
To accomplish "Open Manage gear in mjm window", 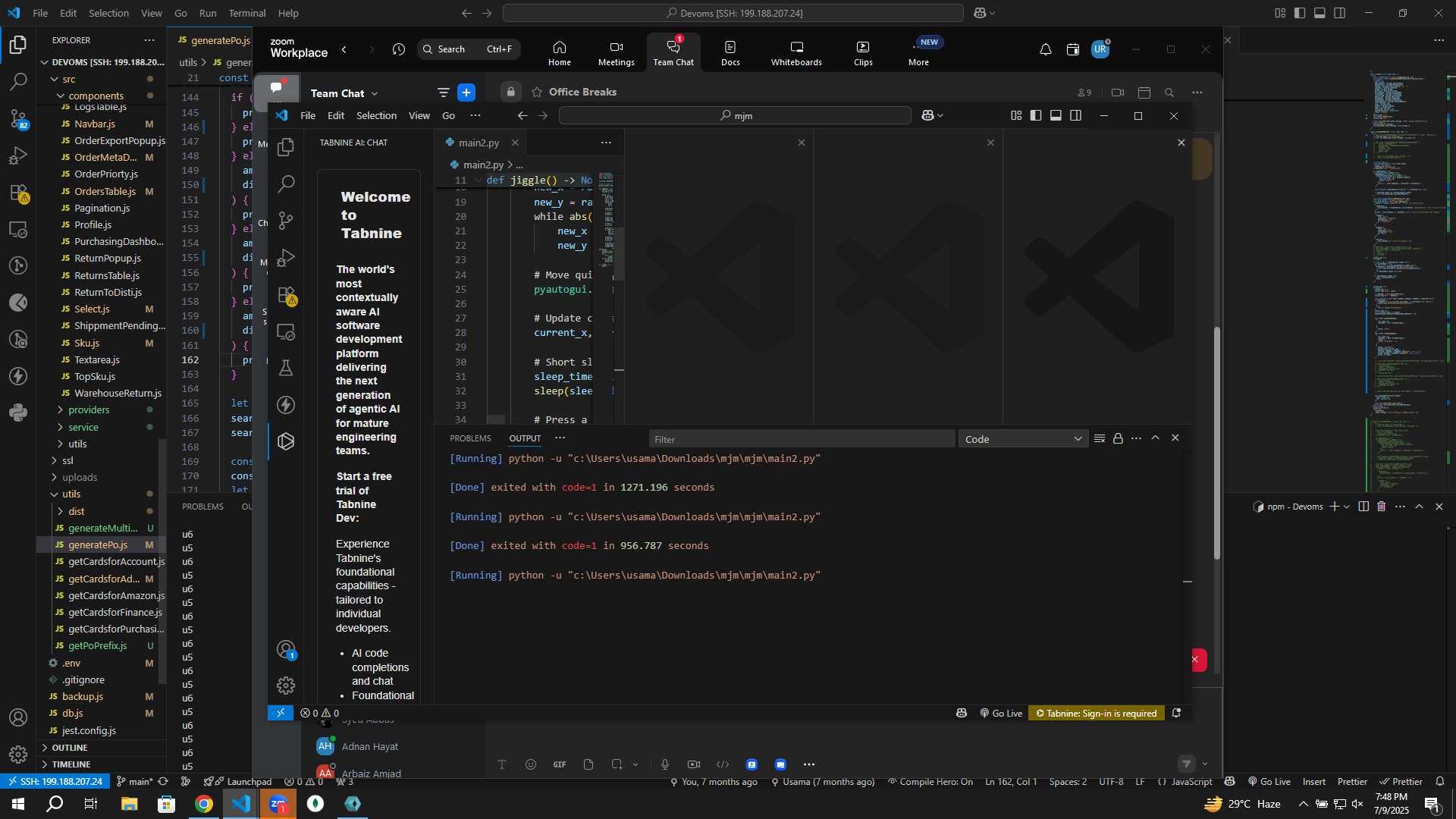I will 286,686.
